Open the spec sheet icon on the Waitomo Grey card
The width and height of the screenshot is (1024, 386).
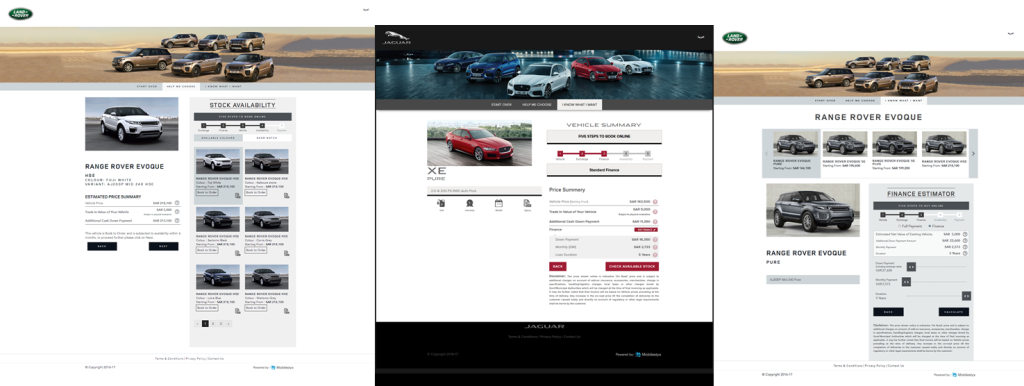click(x=287, y=310)
